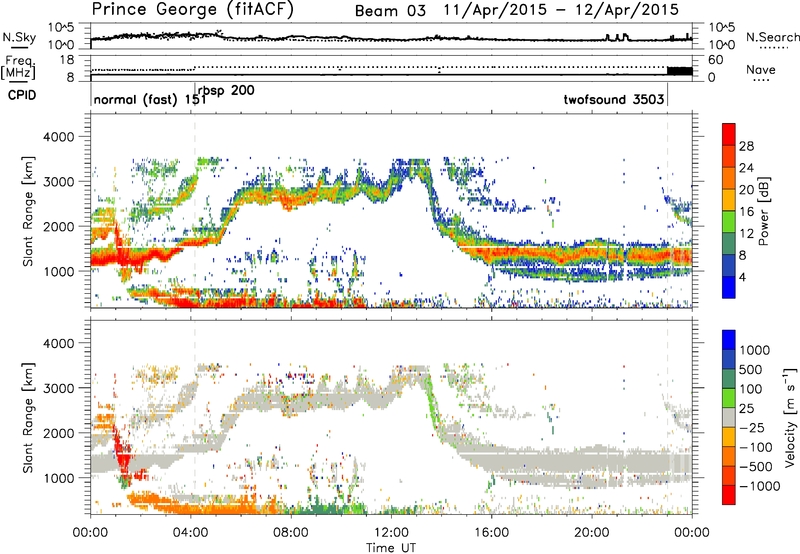Click the "-25" label on the Velocity colorbar
The width and height of the screenshot is (800, 554).
[x=753, y=427]
